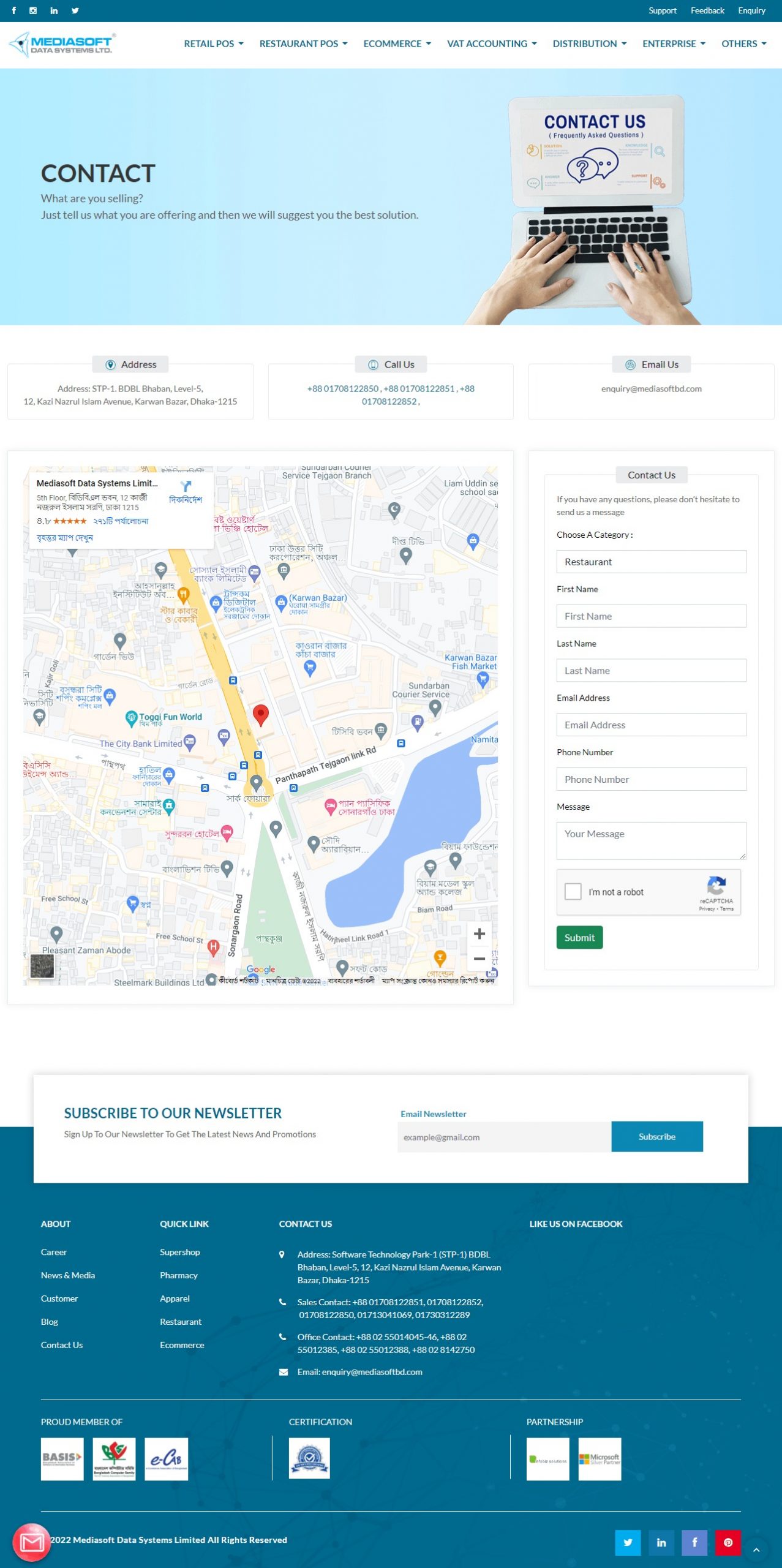Click the enquiry@mediasoftbd.com email link
This screenshot has width=782, height=1568.
tap(651, 388)
